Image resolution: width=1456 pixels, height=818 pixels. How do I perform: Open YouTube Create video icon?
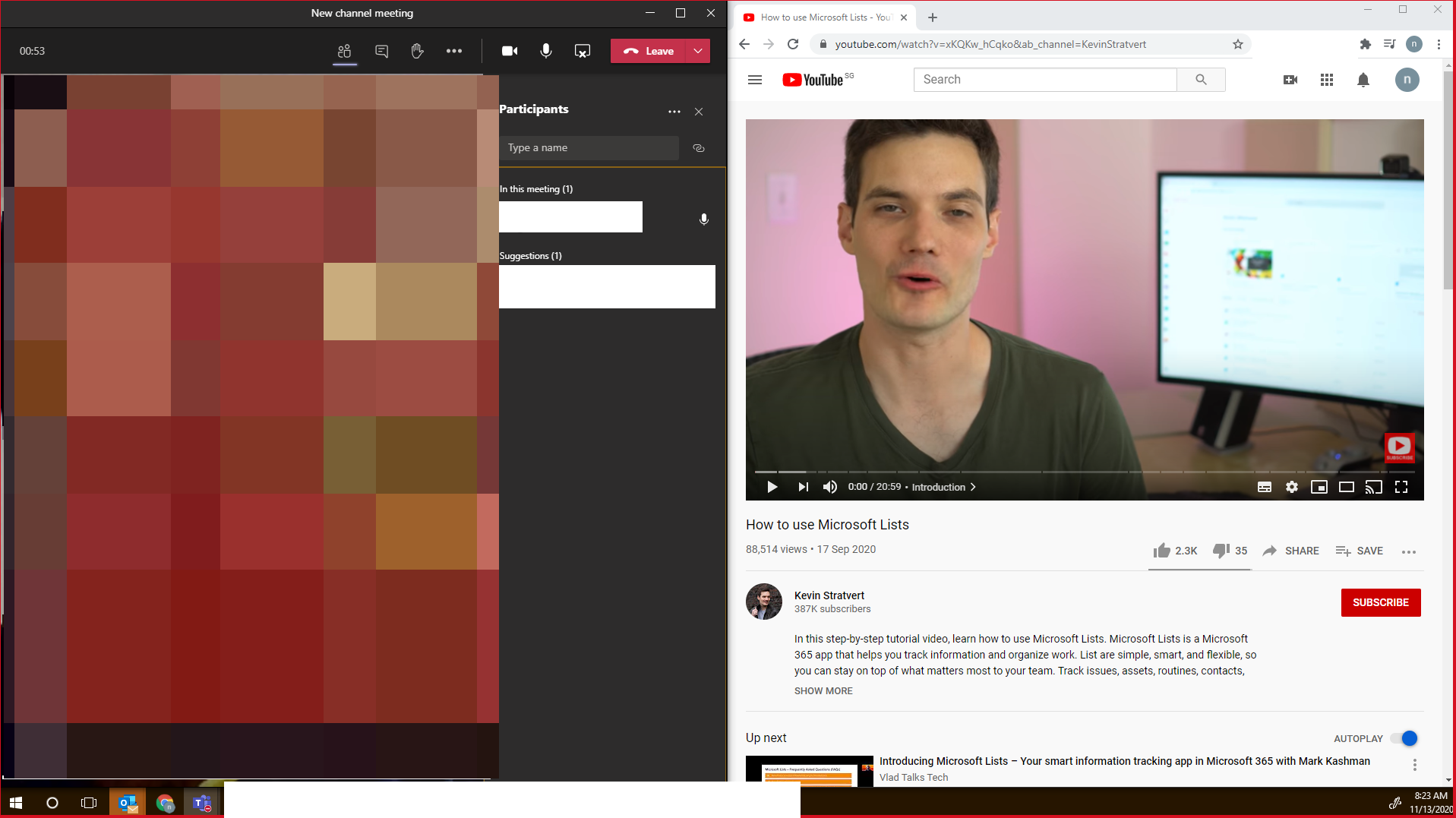[1290, 80]
